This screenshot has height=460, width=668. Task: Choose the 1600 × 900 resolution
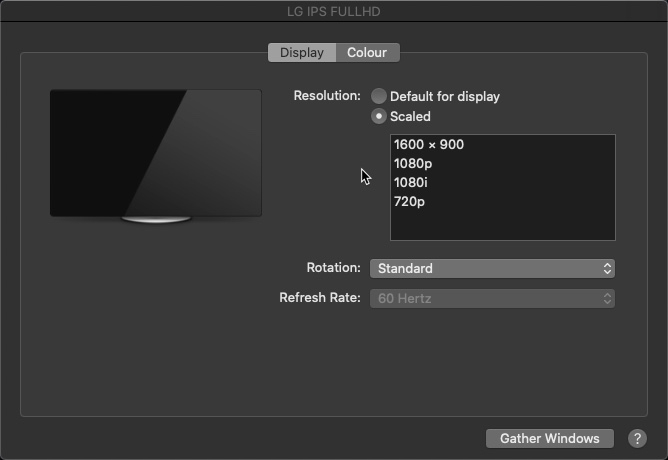(x=503, y=144)
